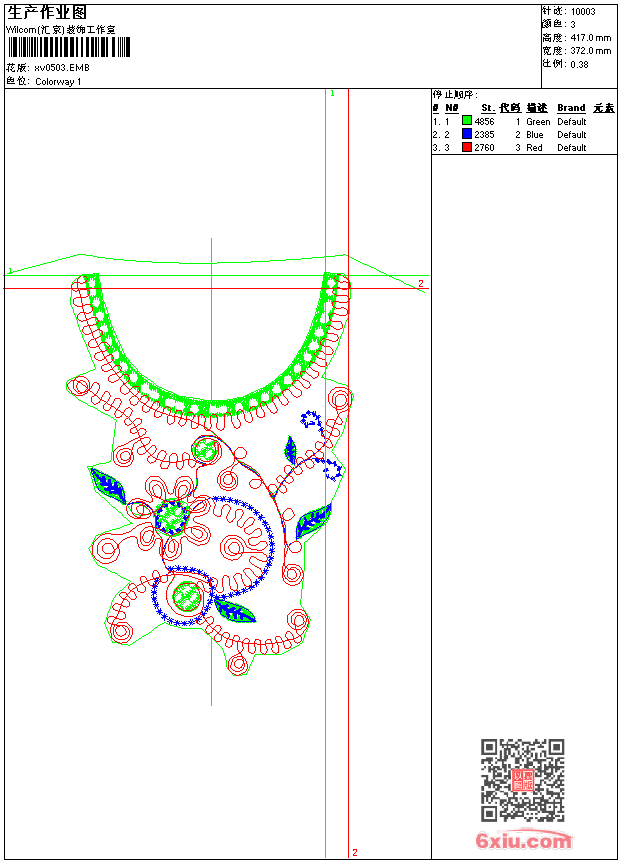The image size is (620, 860).
Task: Click the barcode under the Wilcom studio name
Action: coord(69,47)
